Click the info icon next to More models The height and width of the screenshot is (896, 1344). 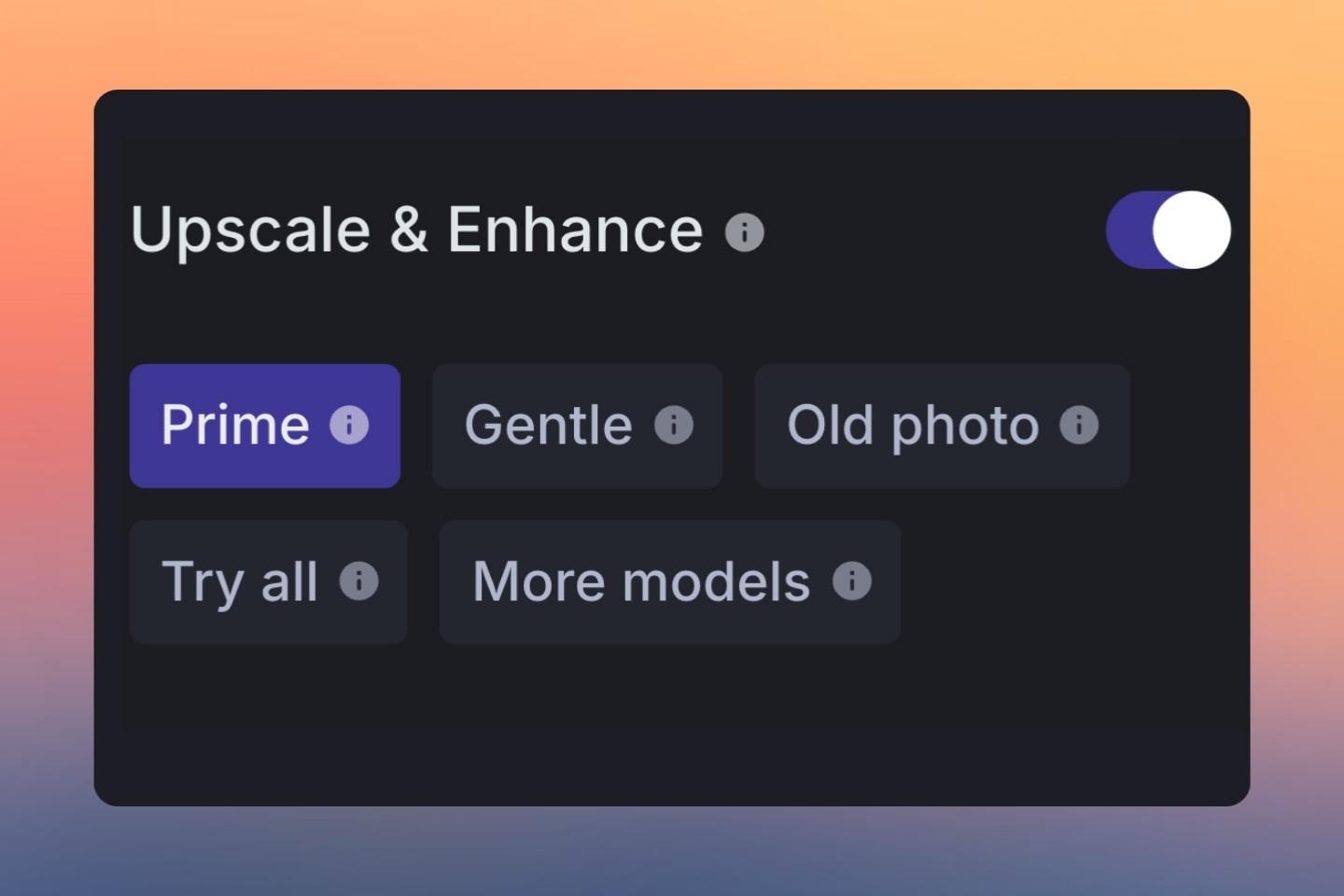click(x=851, y=581)
